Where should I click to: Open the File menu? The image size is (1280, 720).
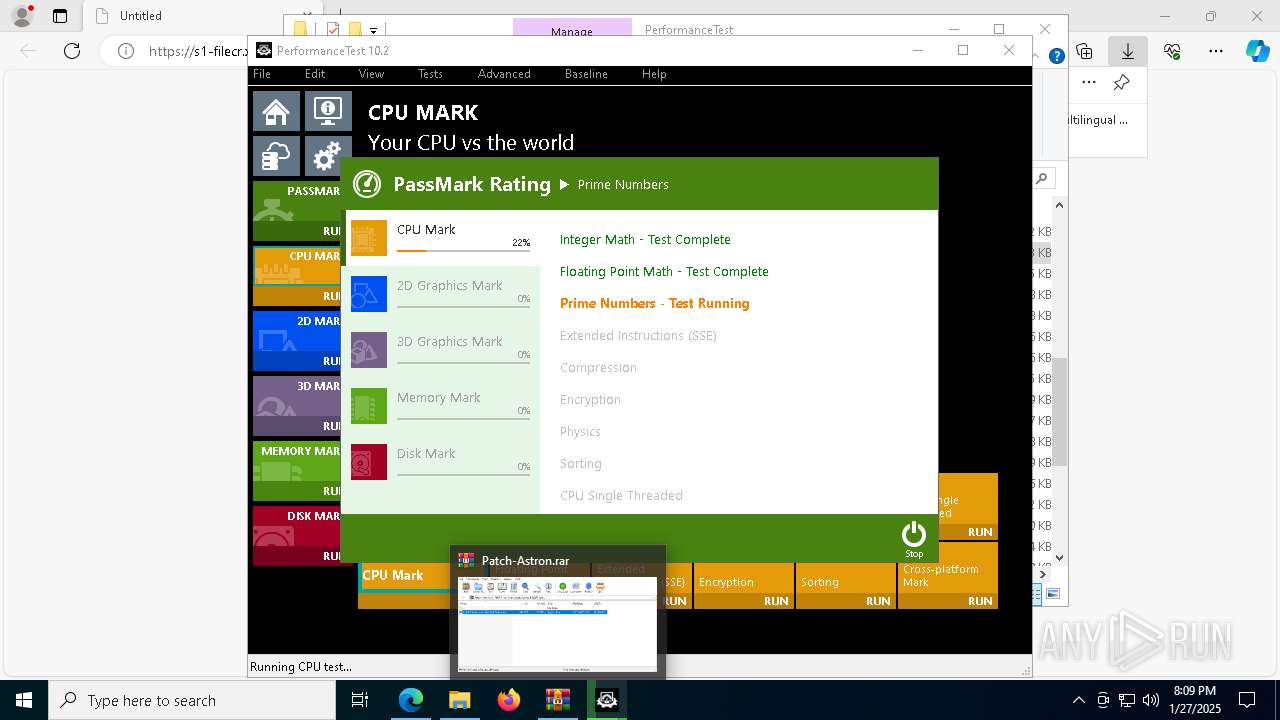(262, 74)
